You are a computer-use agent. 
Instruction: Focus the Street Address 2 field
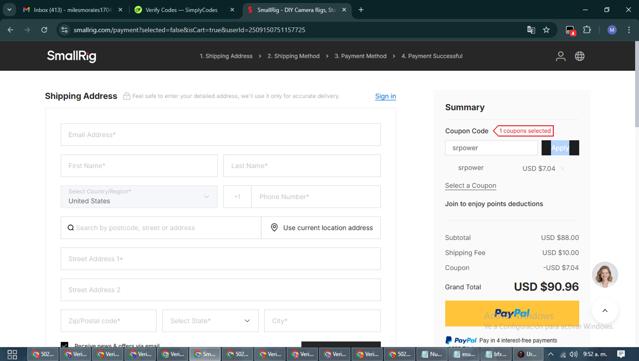point(220,290)
